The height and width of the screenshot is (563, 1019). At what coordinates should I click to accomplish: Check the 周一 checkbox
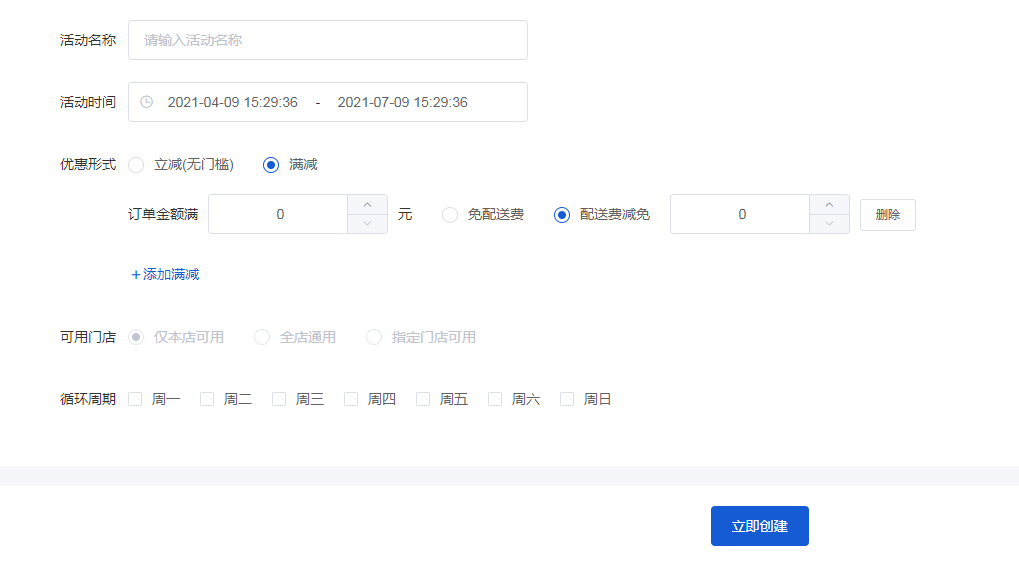[135, 399]
